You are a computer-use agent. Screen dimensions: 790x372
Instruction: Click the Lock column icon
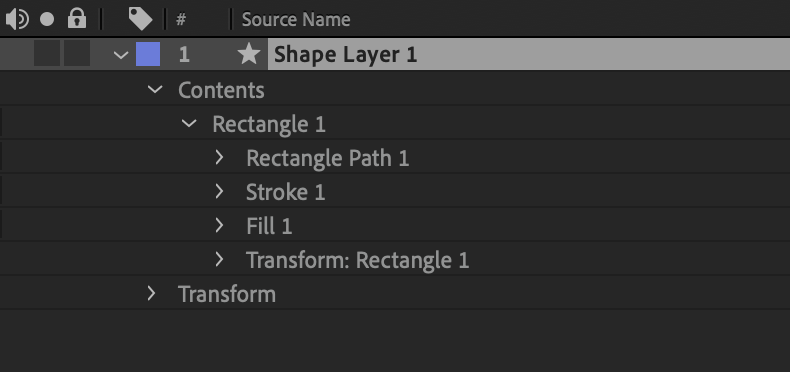(x=77, y=19)
